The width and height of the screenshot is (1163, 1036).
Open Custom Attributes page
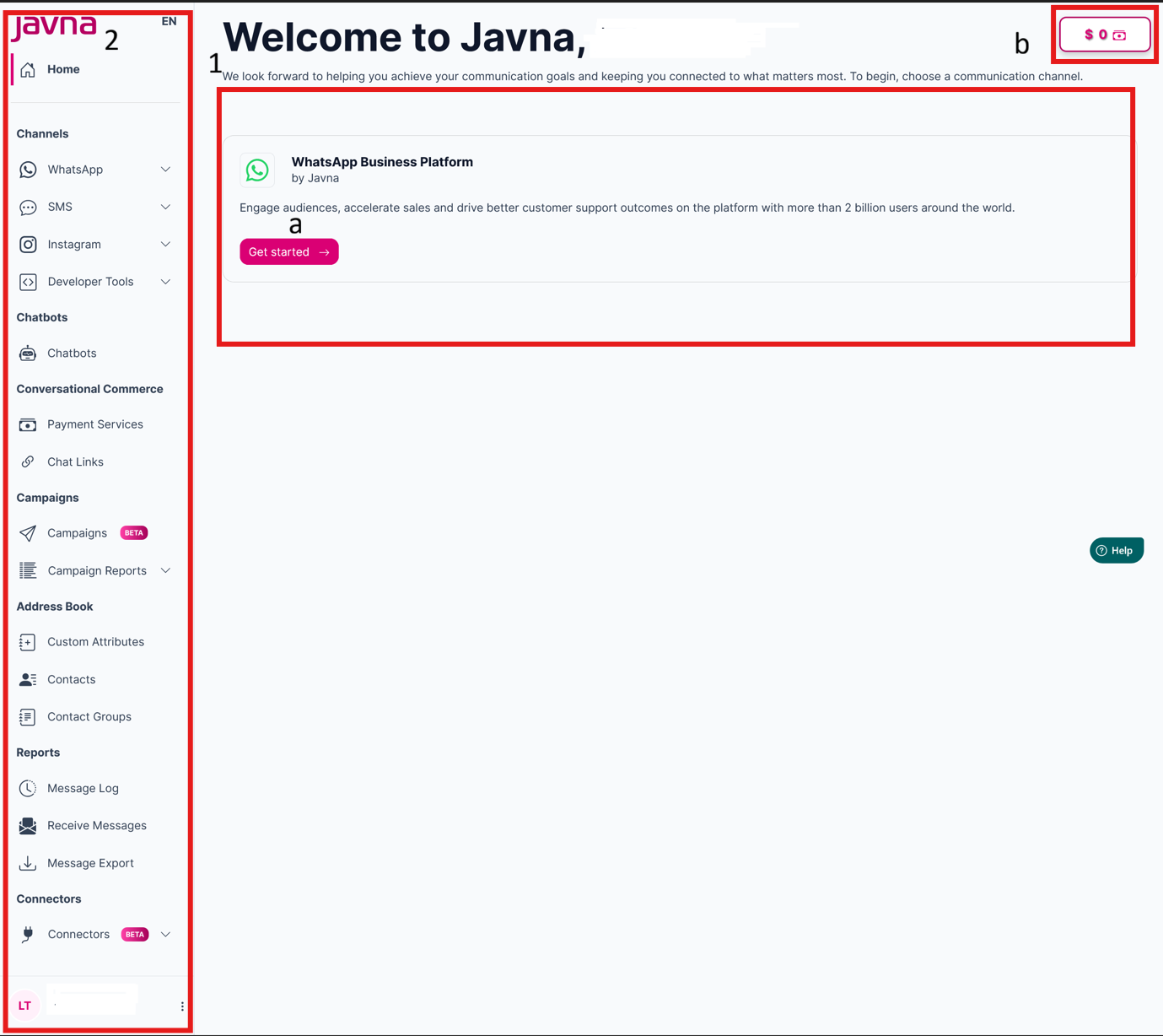(x=95, y=642)
